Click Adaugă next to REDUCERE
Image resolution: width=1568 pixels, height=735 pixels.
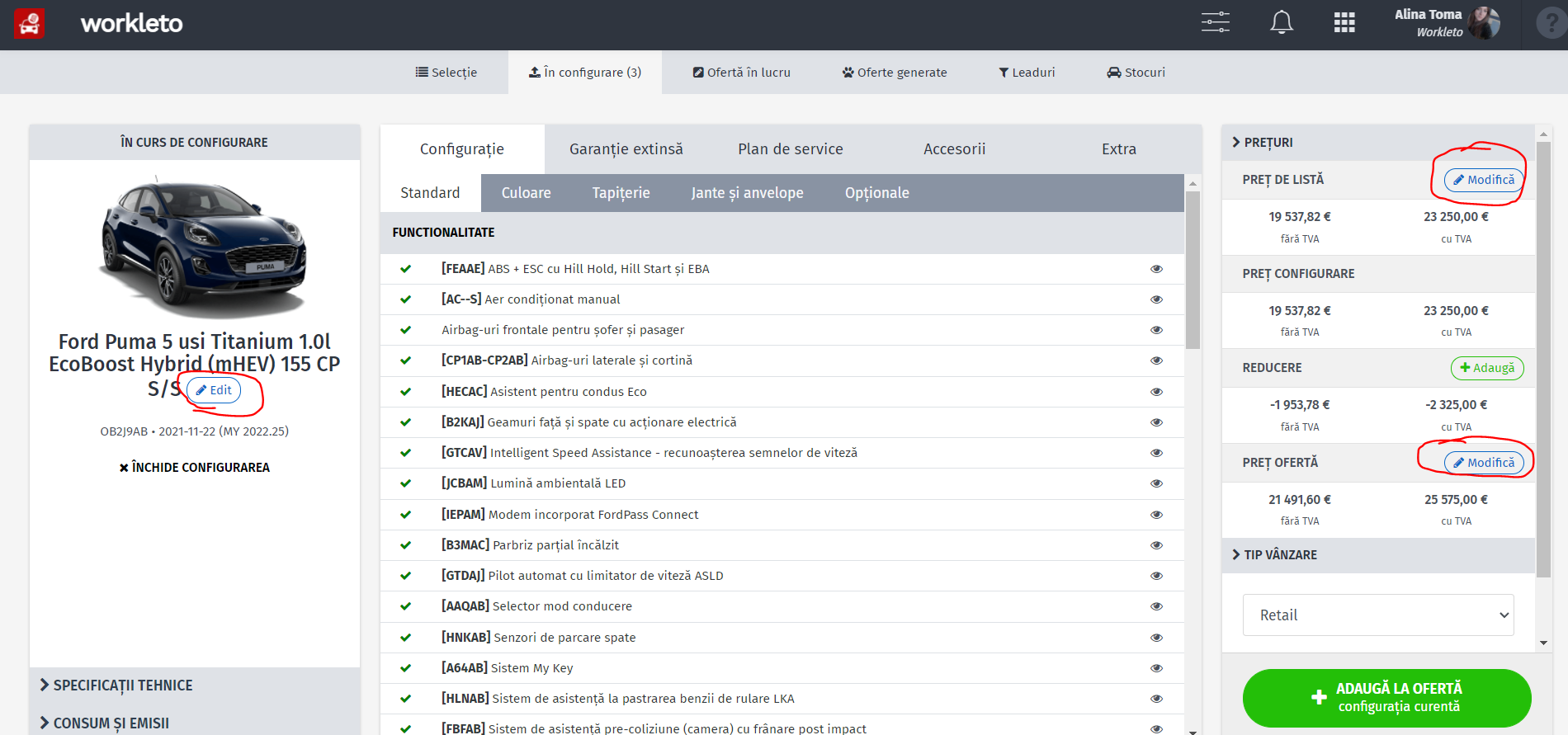[1487, 368]
